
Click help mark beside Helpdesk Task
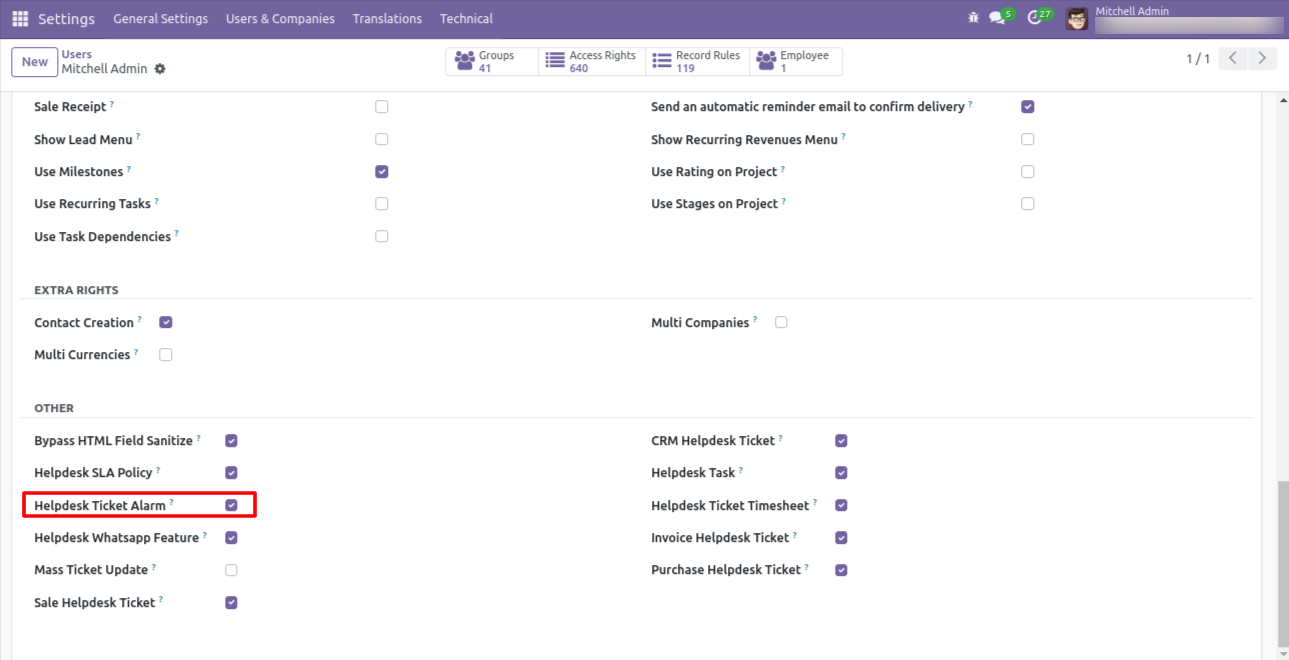point(741,470)
